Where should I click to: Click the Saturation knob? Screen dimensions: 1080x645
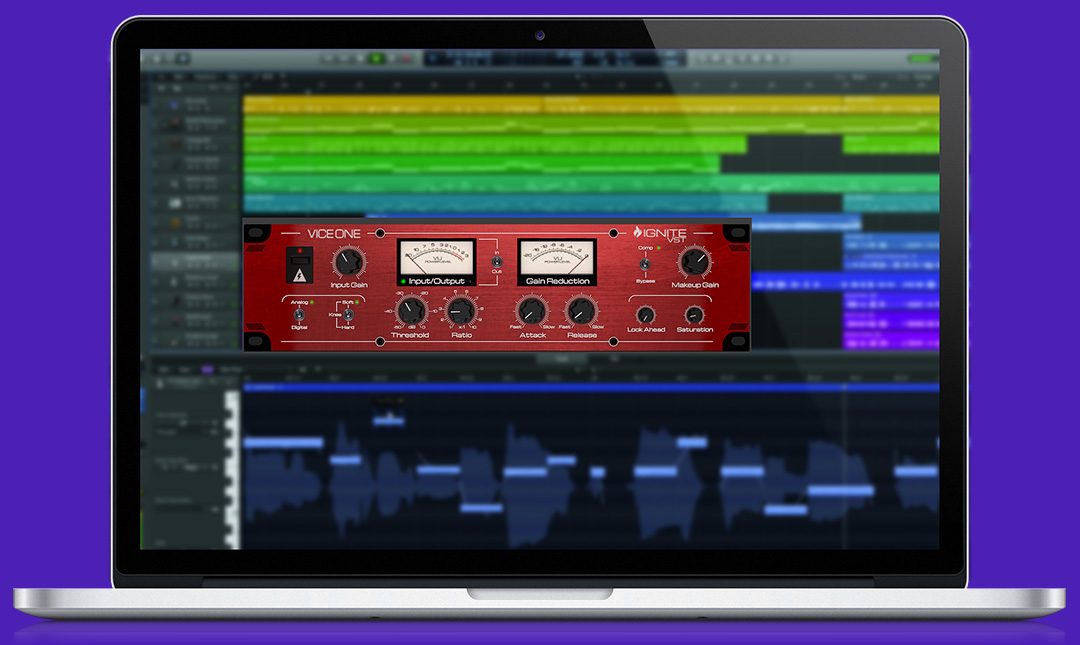694,315
